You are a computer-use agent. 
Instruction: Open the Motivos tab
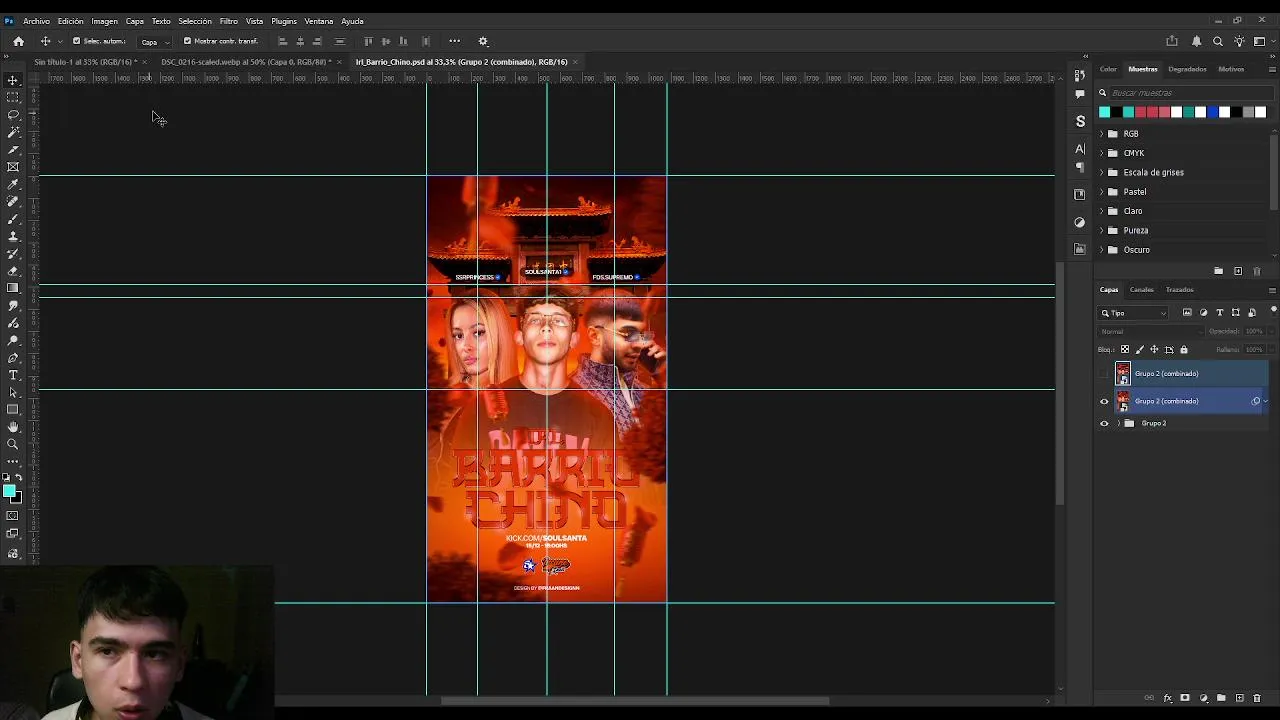click(x=1231, y=69)
